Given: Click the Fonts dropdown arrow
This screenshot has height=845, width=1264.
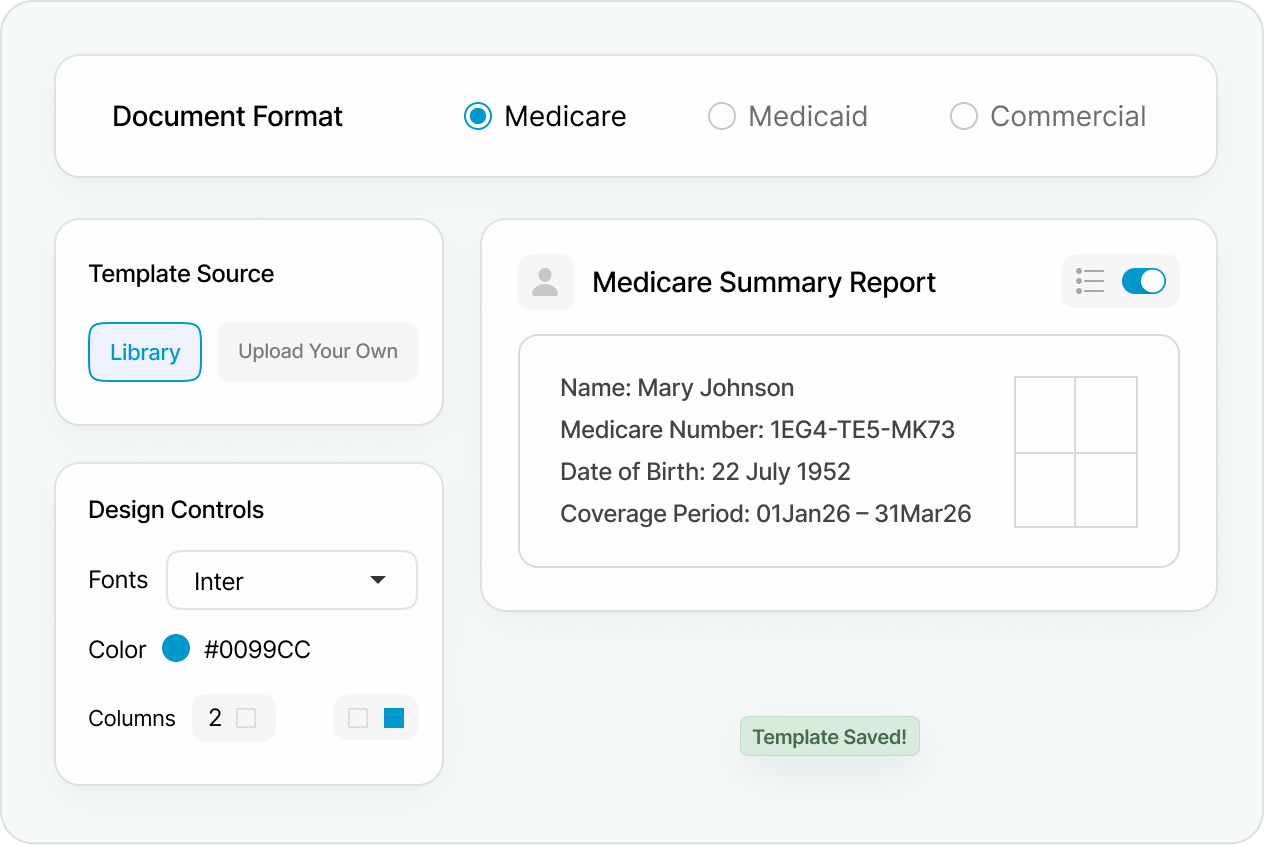Looking at the screenshot, I should click(378, 580).
